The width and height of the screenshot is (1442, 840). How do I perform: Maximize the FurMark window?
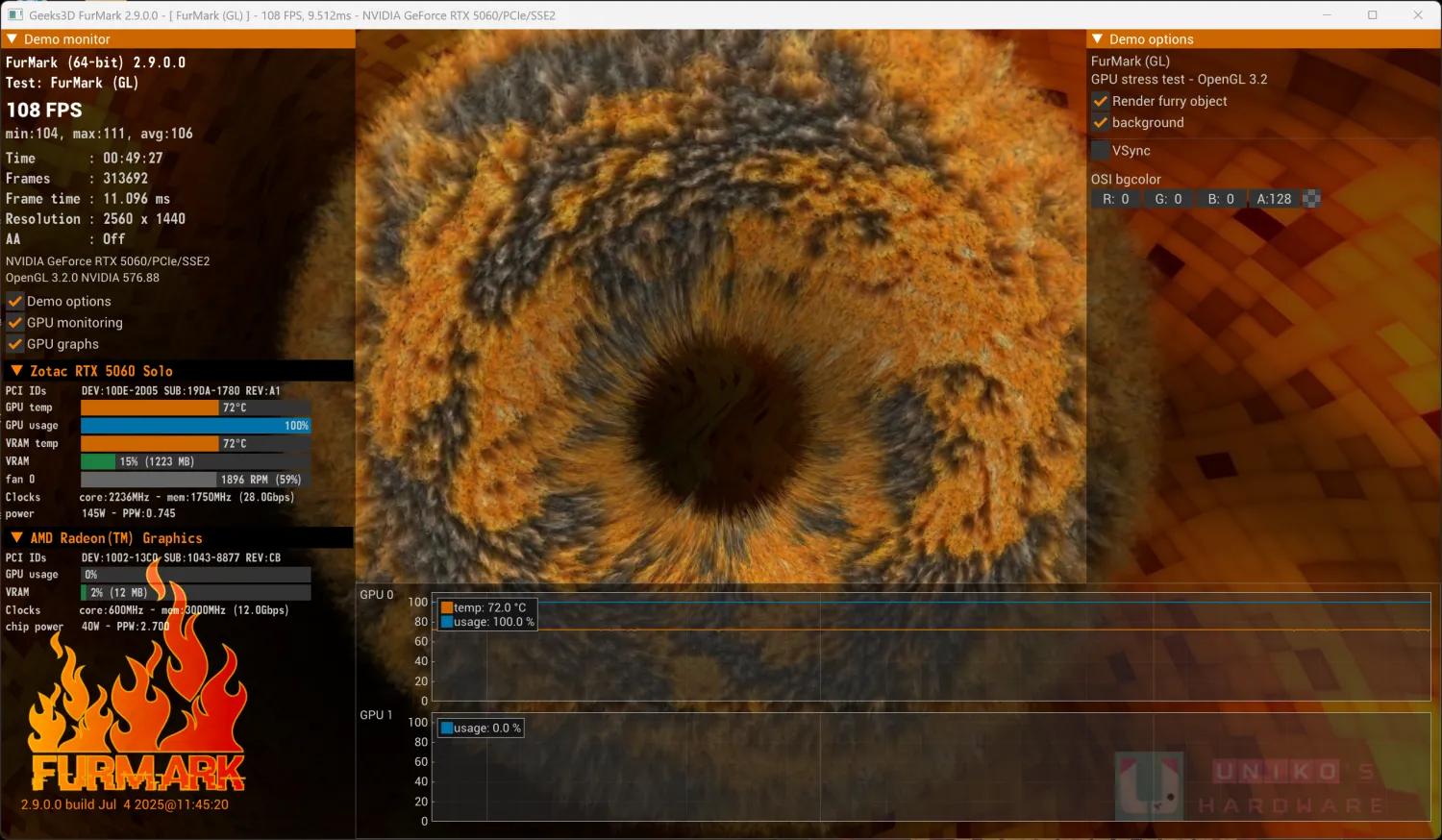[1373, 15]
